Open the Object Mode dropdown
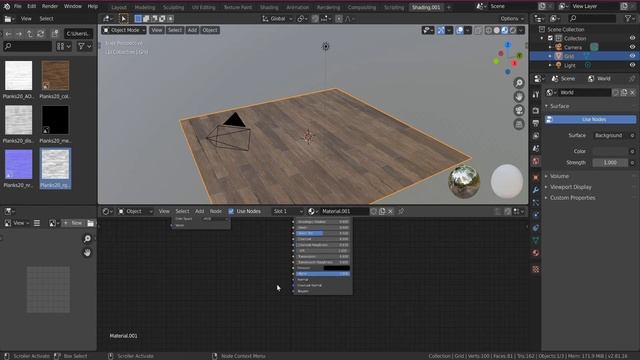Viewport: 640px width, 360px height. [124, 30]
